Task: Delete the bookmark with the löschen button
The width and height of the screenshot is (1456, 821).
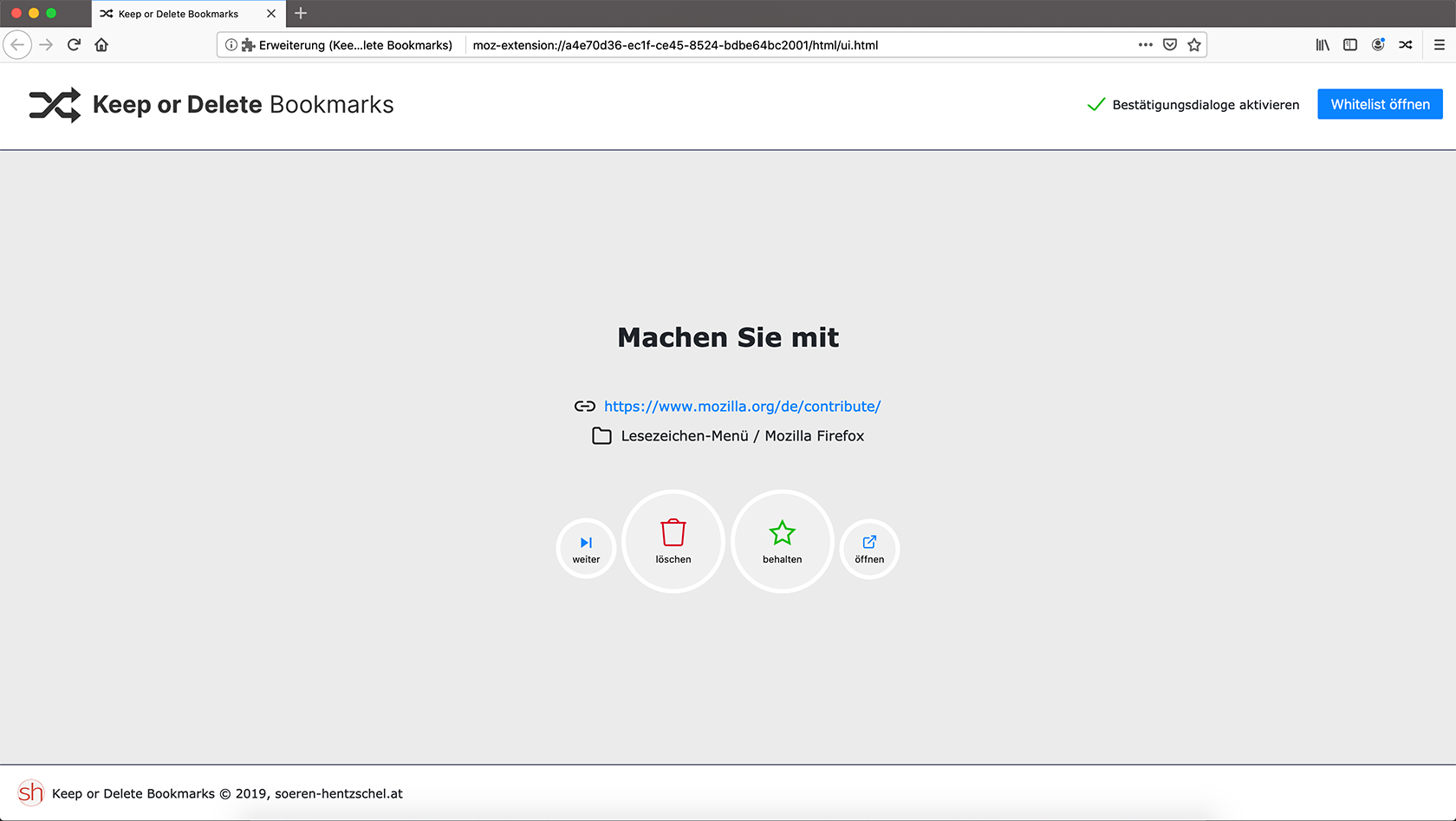Action: [x=673, y=542]
